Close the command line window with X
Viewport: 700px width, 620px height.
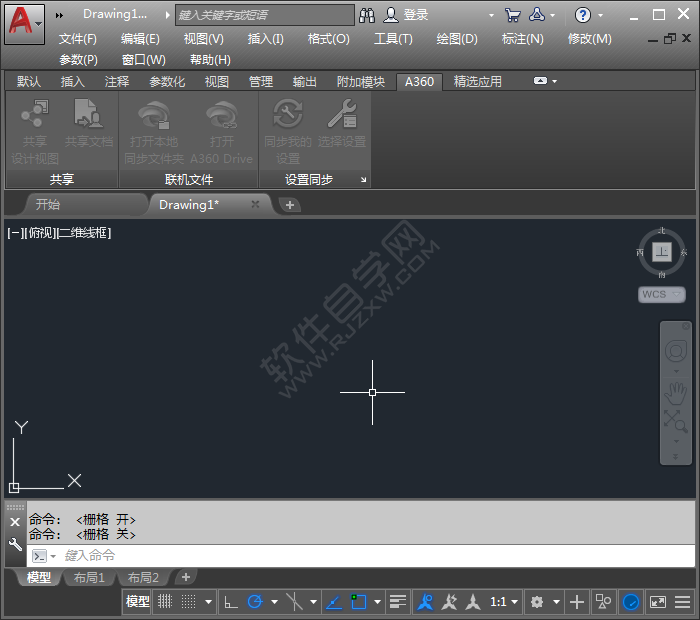tap(15, 522)
